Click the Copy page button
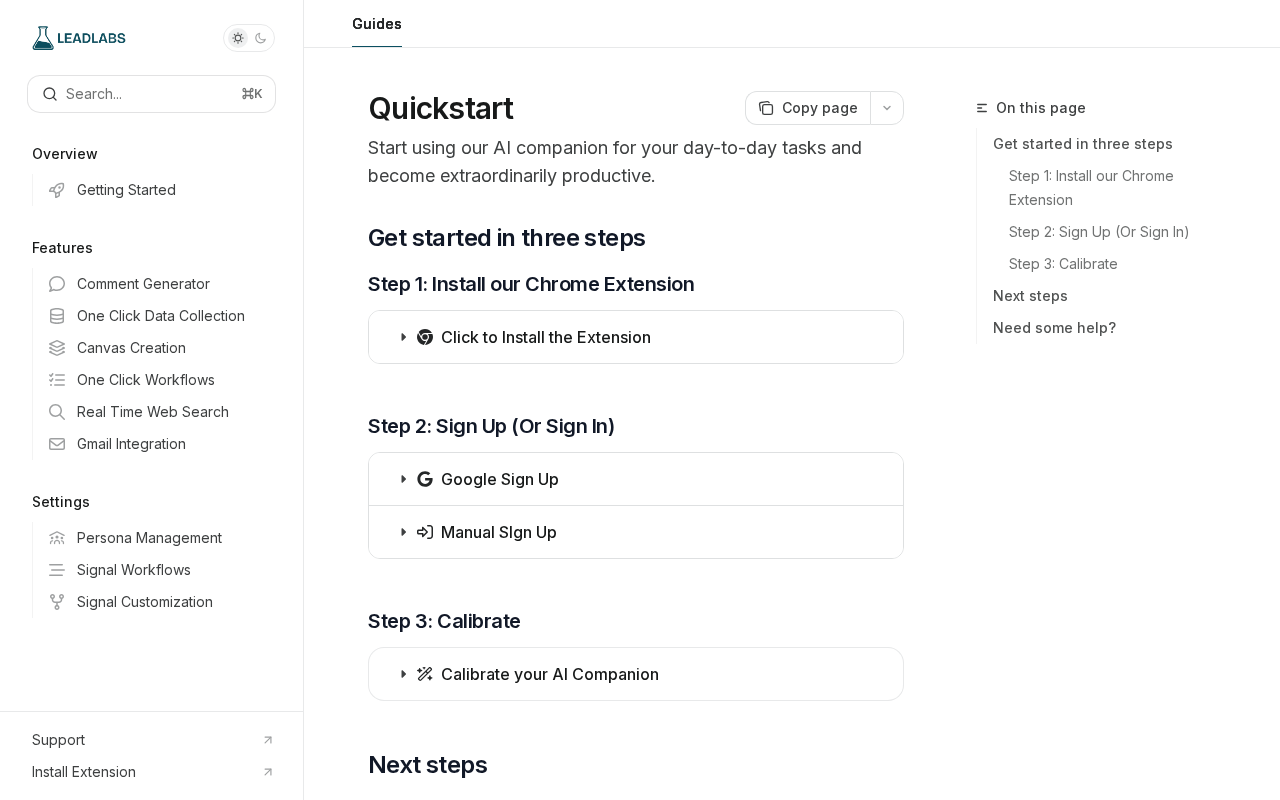 click(808, 108)
